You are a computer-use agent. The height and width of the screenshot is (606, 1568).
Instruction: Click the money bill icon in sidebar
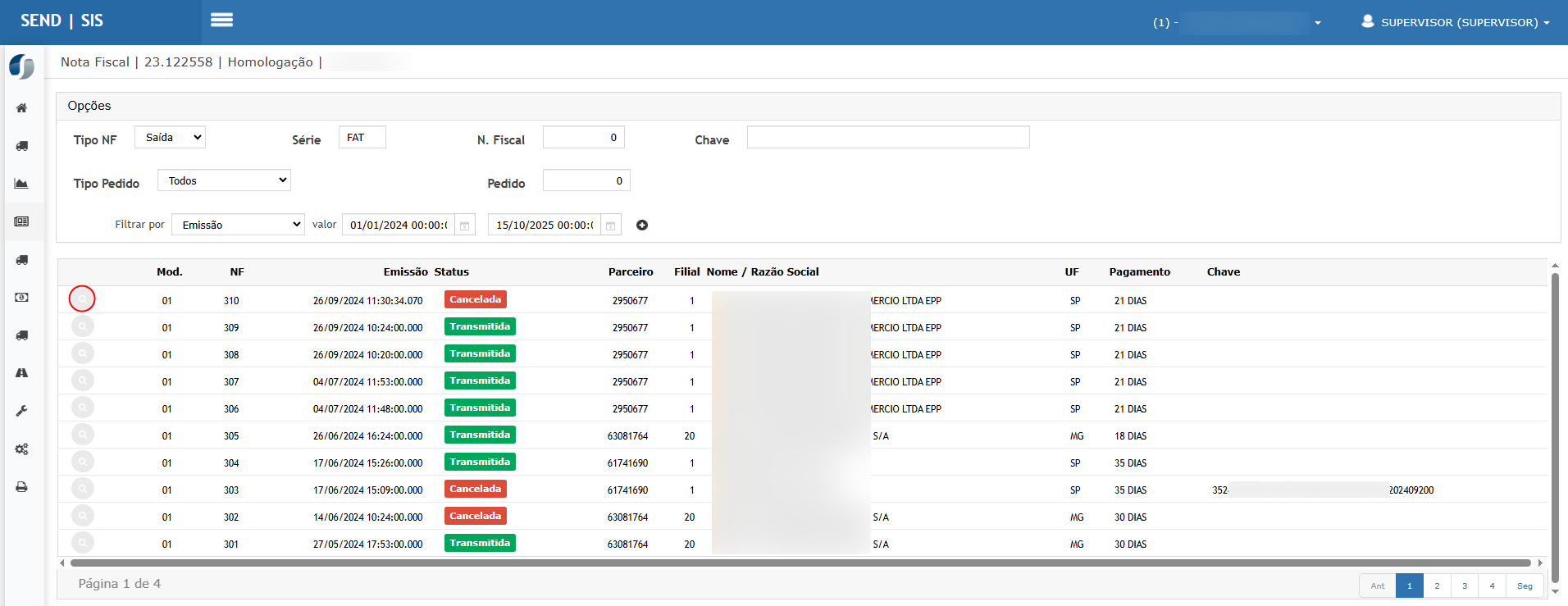[22, 298]
